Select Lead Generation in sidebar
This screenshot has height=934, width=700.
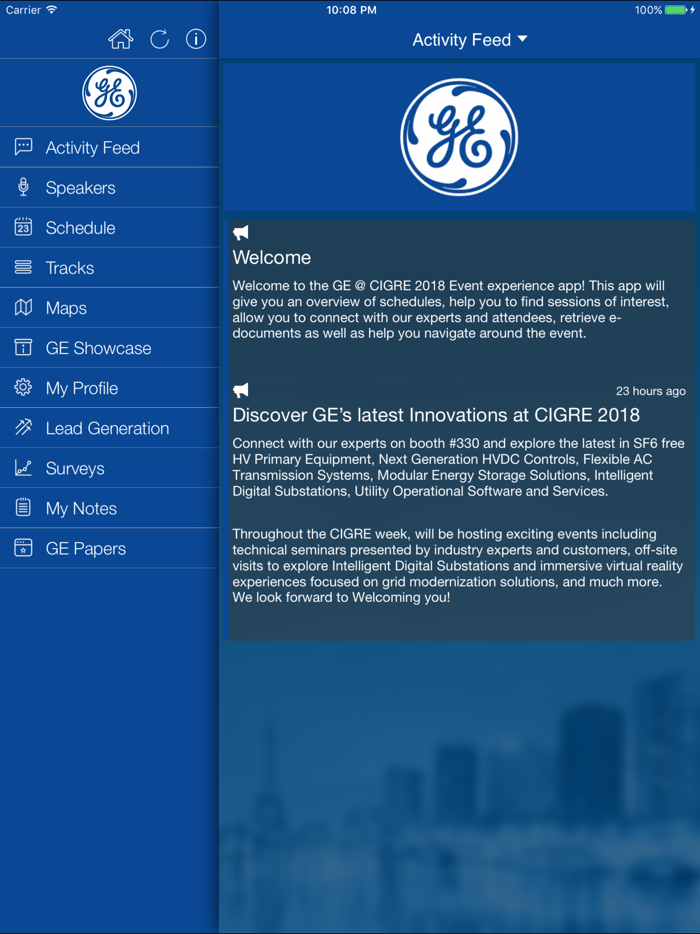point(110,428)
